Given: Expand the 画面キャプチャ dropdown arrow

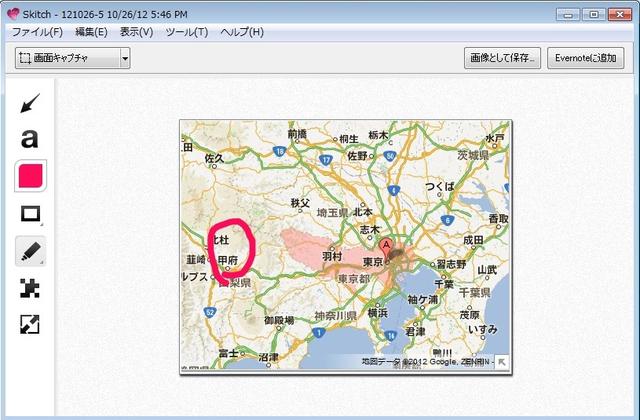Looking at the screenshot, I should click(125, 59).
